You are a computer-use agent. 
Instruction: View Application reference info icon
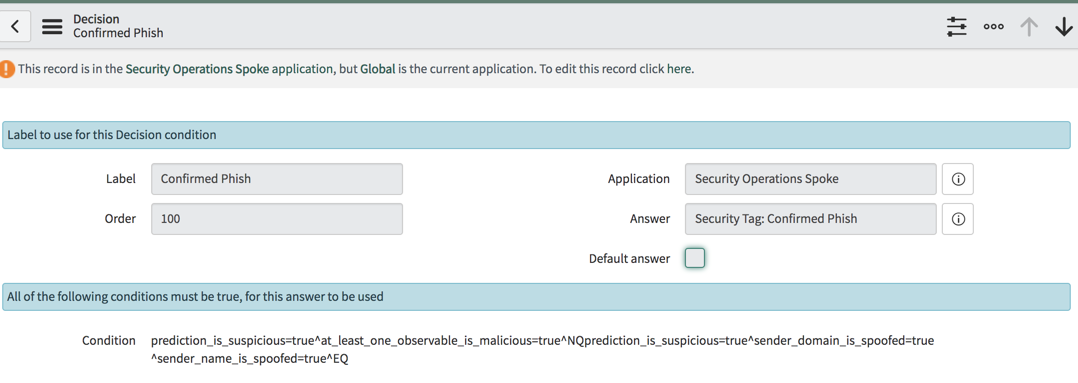coord(958,179)
